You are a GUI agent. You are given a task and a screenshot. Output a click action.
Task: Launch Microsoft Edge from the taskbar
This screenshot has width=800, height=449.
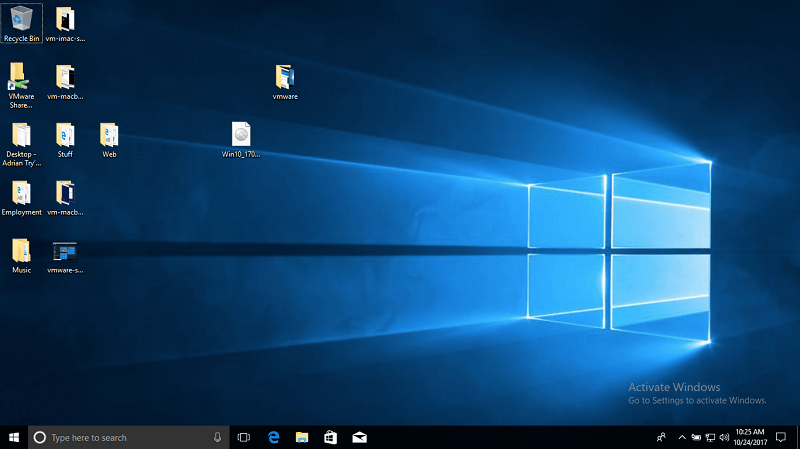pyautogui.click(x=273, y=437)
